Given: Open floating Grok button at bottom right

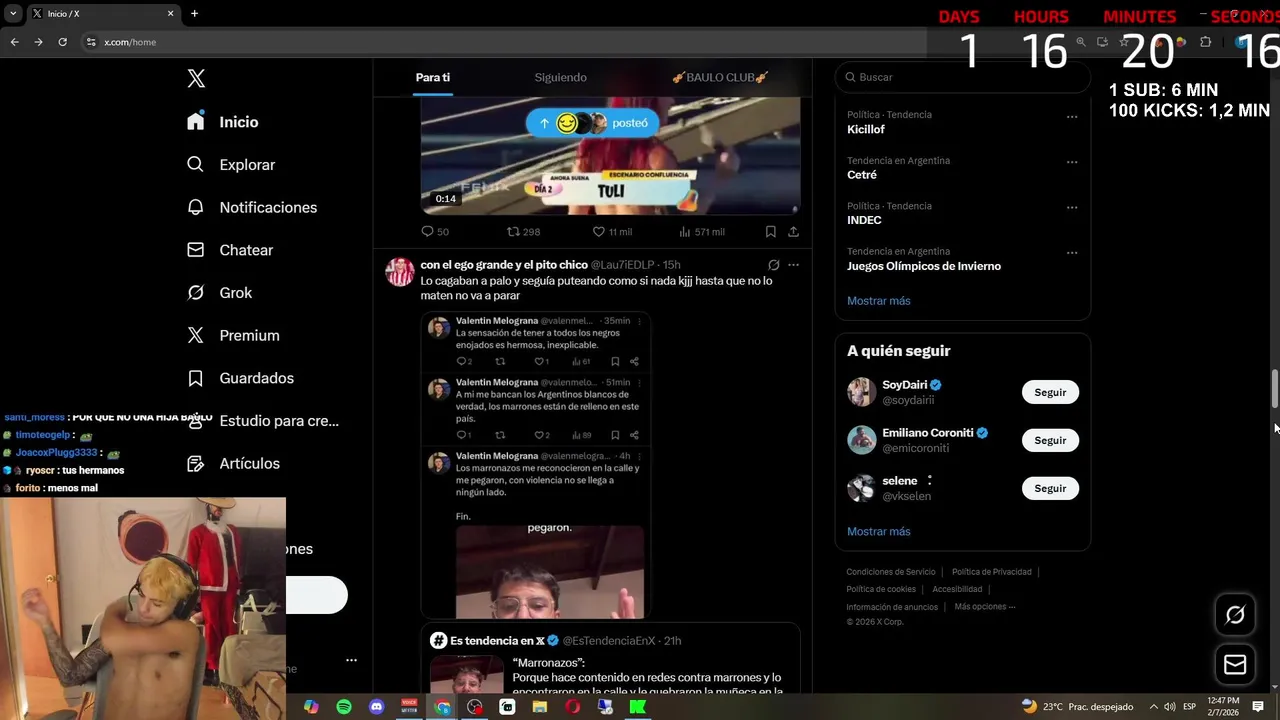Looking at the screenshot, I should [1235, 615].
